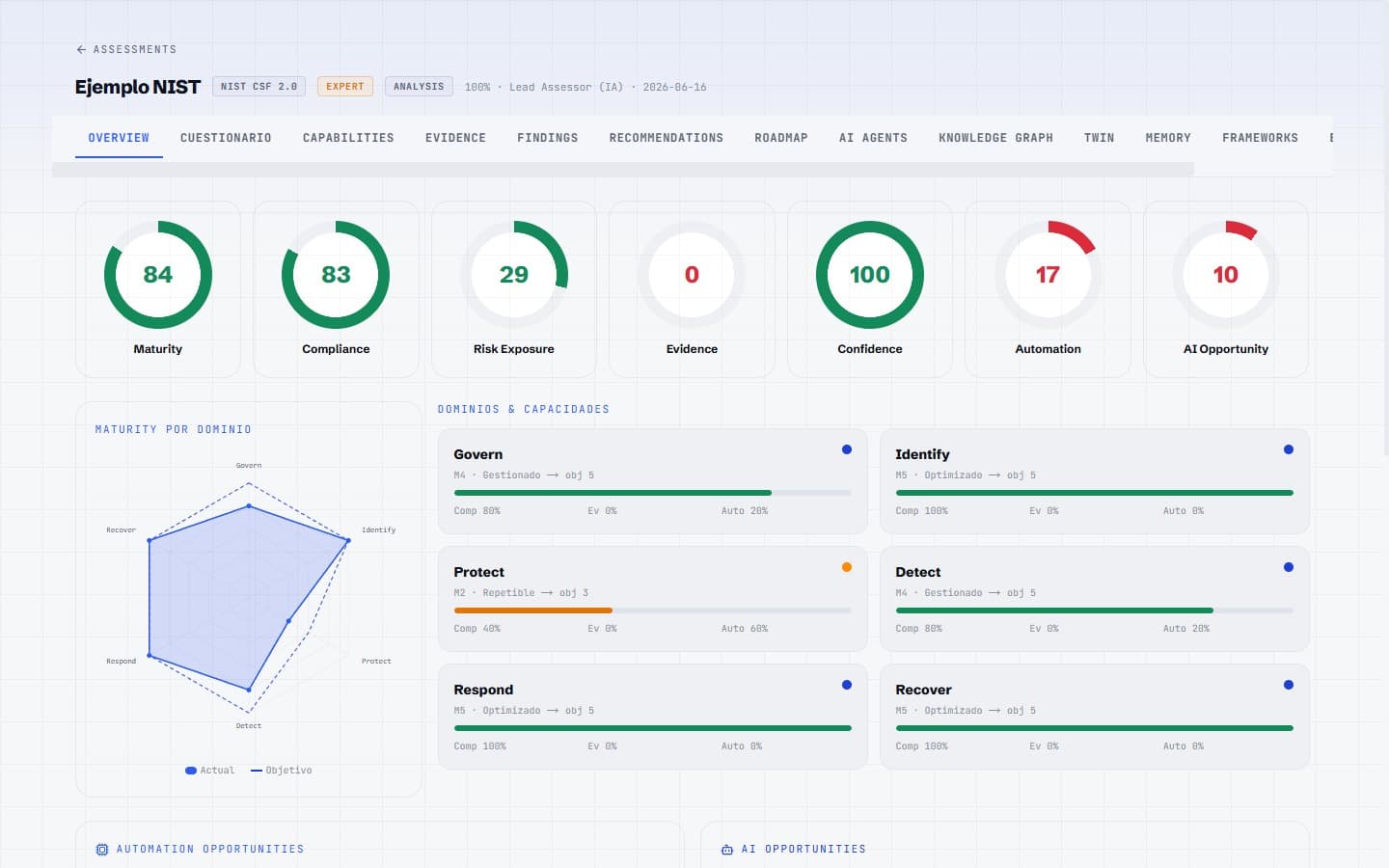Click the Protect data point on radar chart
The height and width of the screenshot is (868, 1389).
pos(288,621)
